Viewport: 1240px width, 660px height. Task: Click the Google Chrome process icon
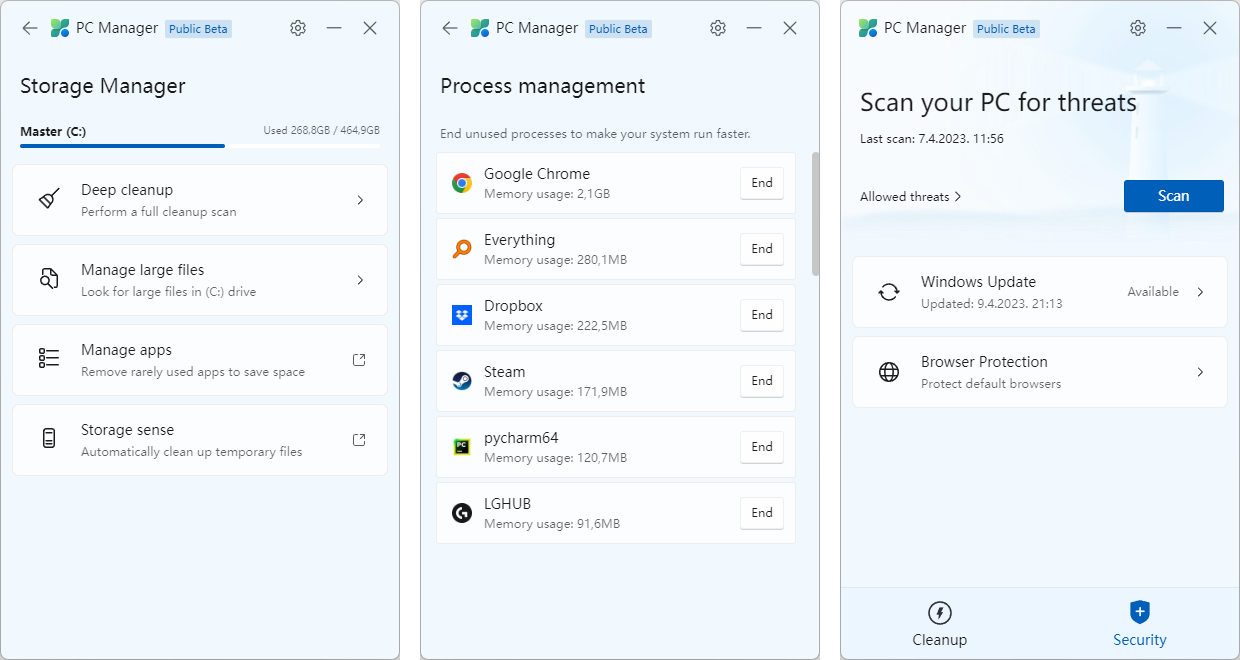[462, 183]
